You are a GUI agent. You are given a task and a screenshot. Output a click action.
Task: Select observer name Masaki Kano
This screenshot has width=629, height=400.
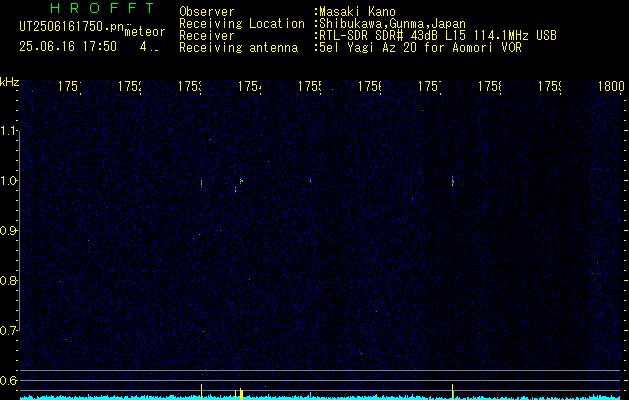357,12
